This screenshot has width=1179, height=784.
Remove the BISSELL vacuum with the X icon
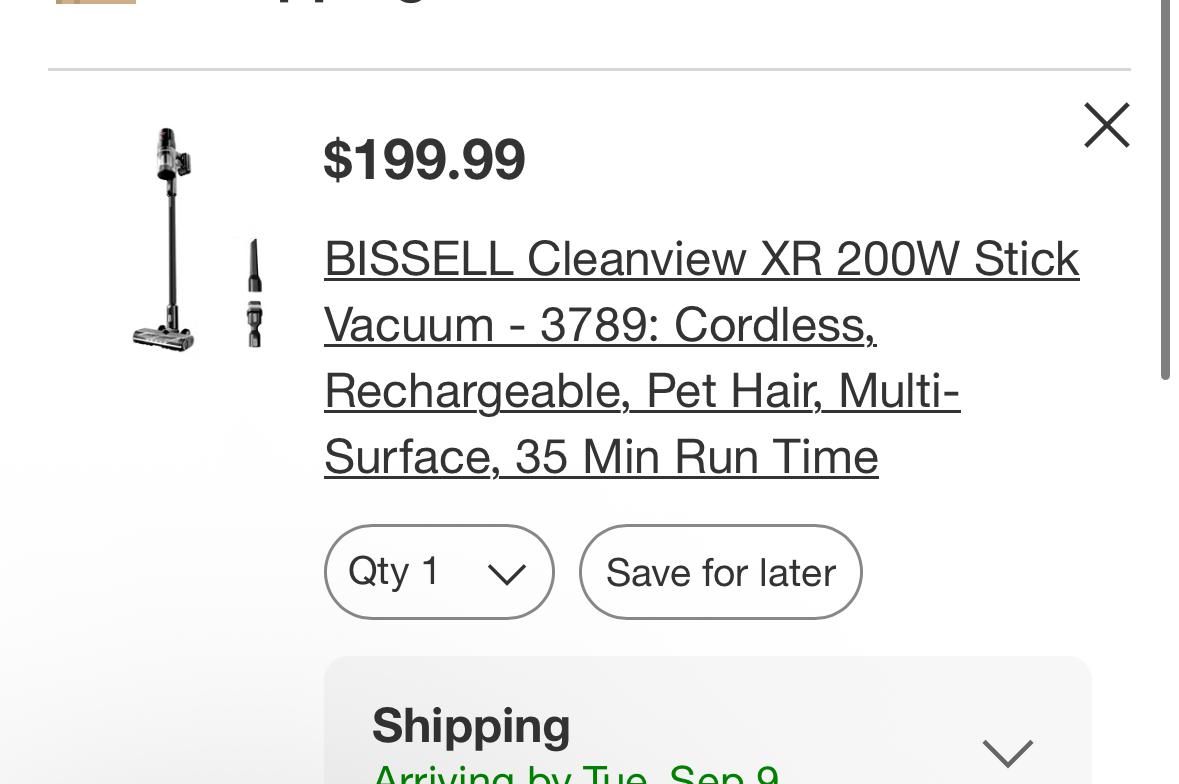pos(1106,126)
